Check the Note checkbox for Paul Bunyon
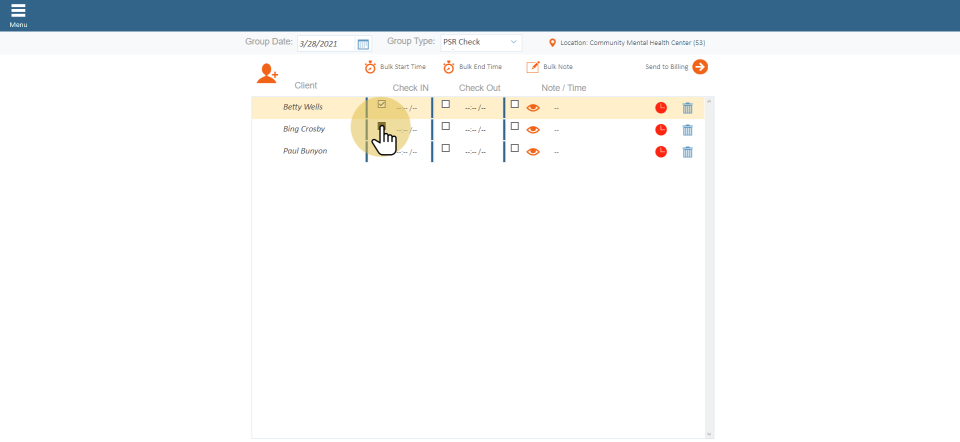This screenshot has width=960, height=442. coord(515,148)
